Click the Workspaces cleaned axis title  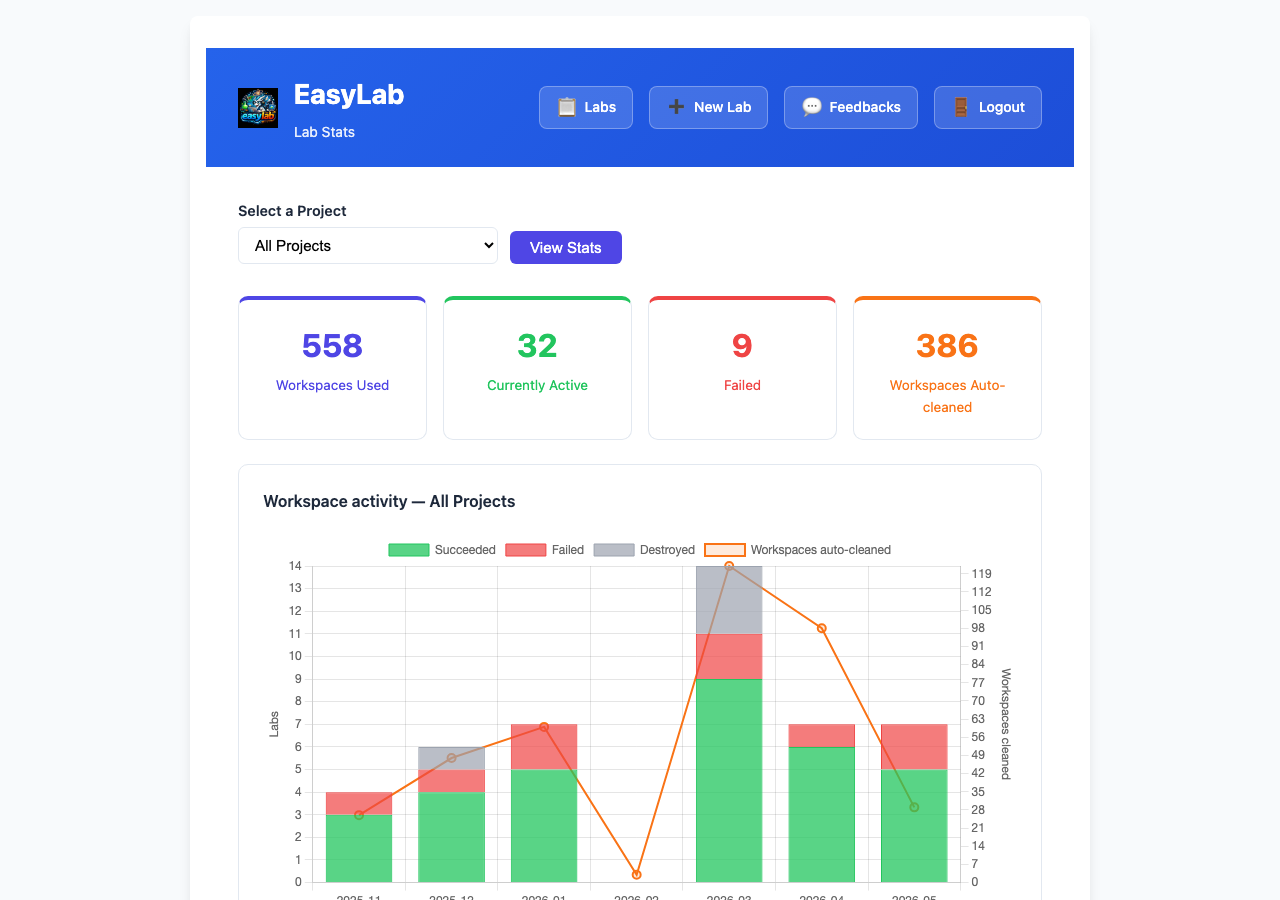tap(1006, 724)
